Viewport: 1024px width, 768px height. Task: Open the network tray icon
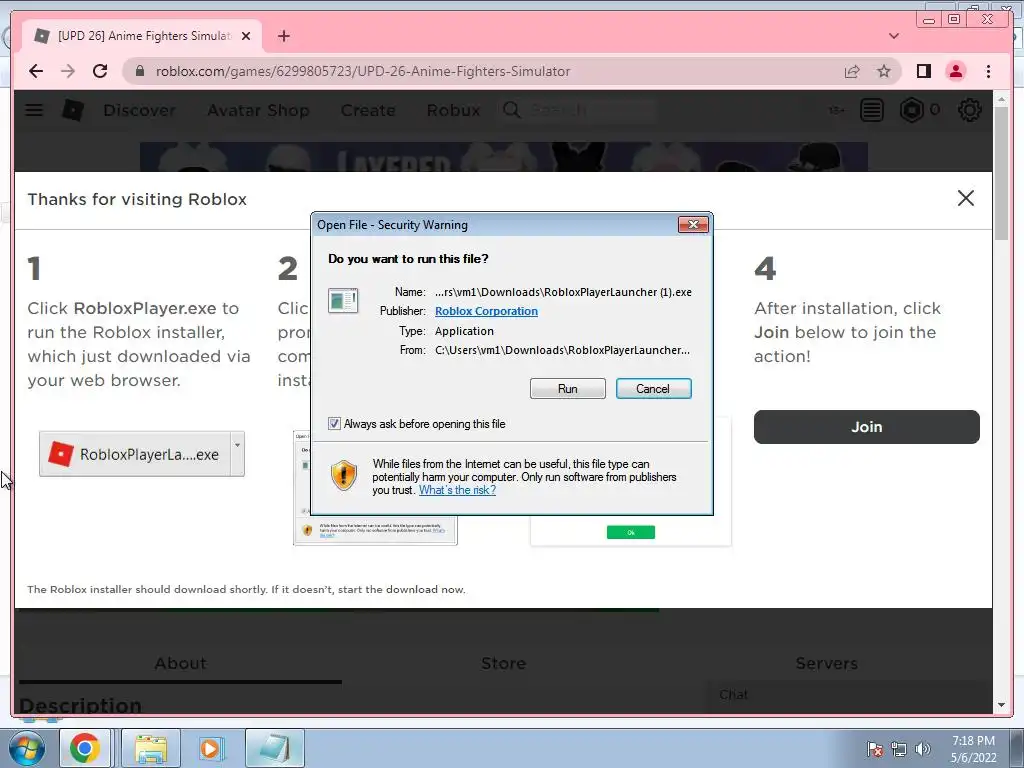899,749
